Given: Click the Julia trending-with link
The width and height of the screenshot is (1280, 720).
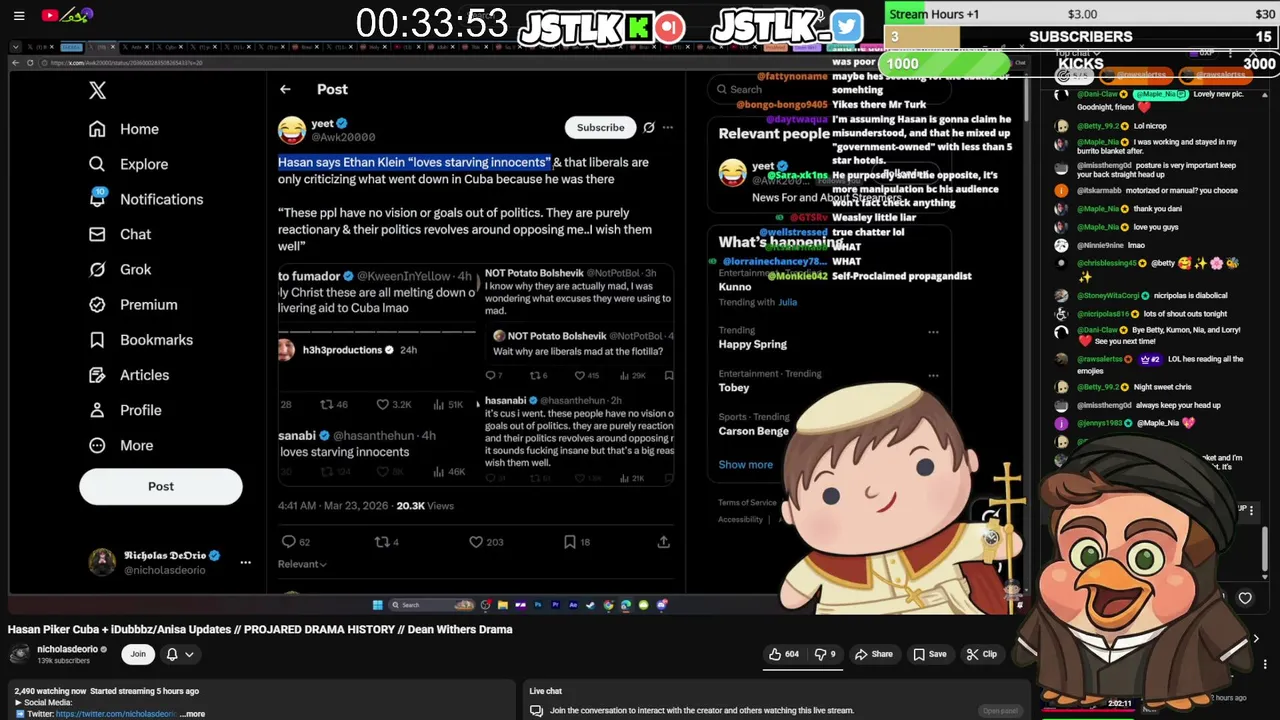Looking at the screenshot, I should point(788,302).
